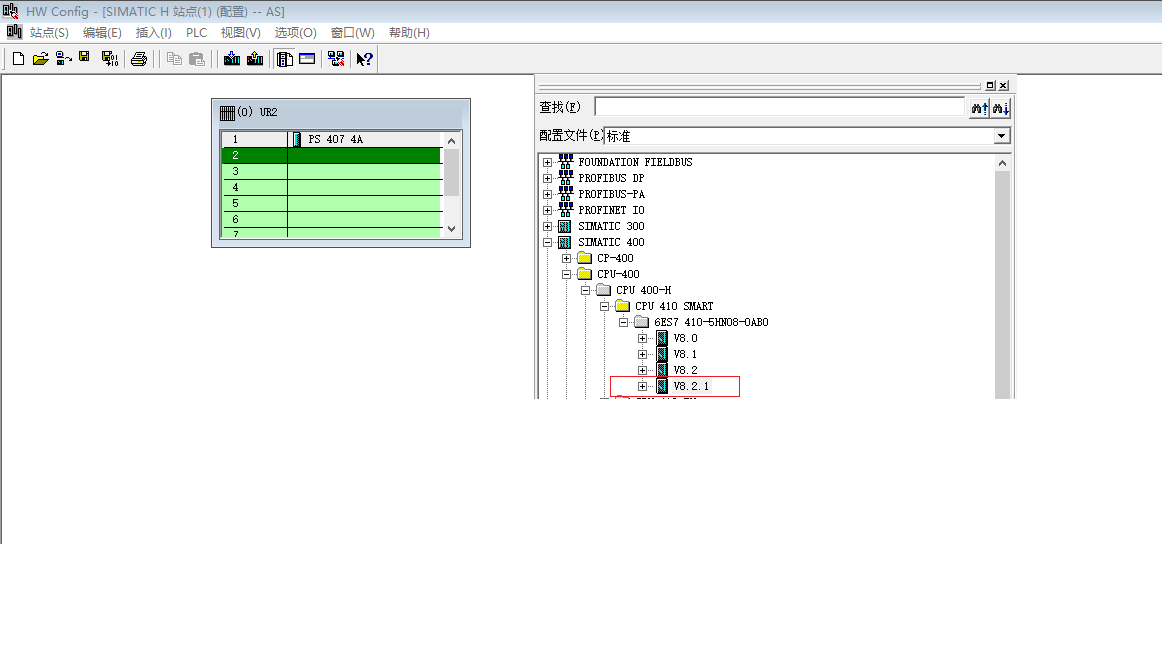
Task: Click the New station toolbar icon
Action: click(x=18, y=59)
